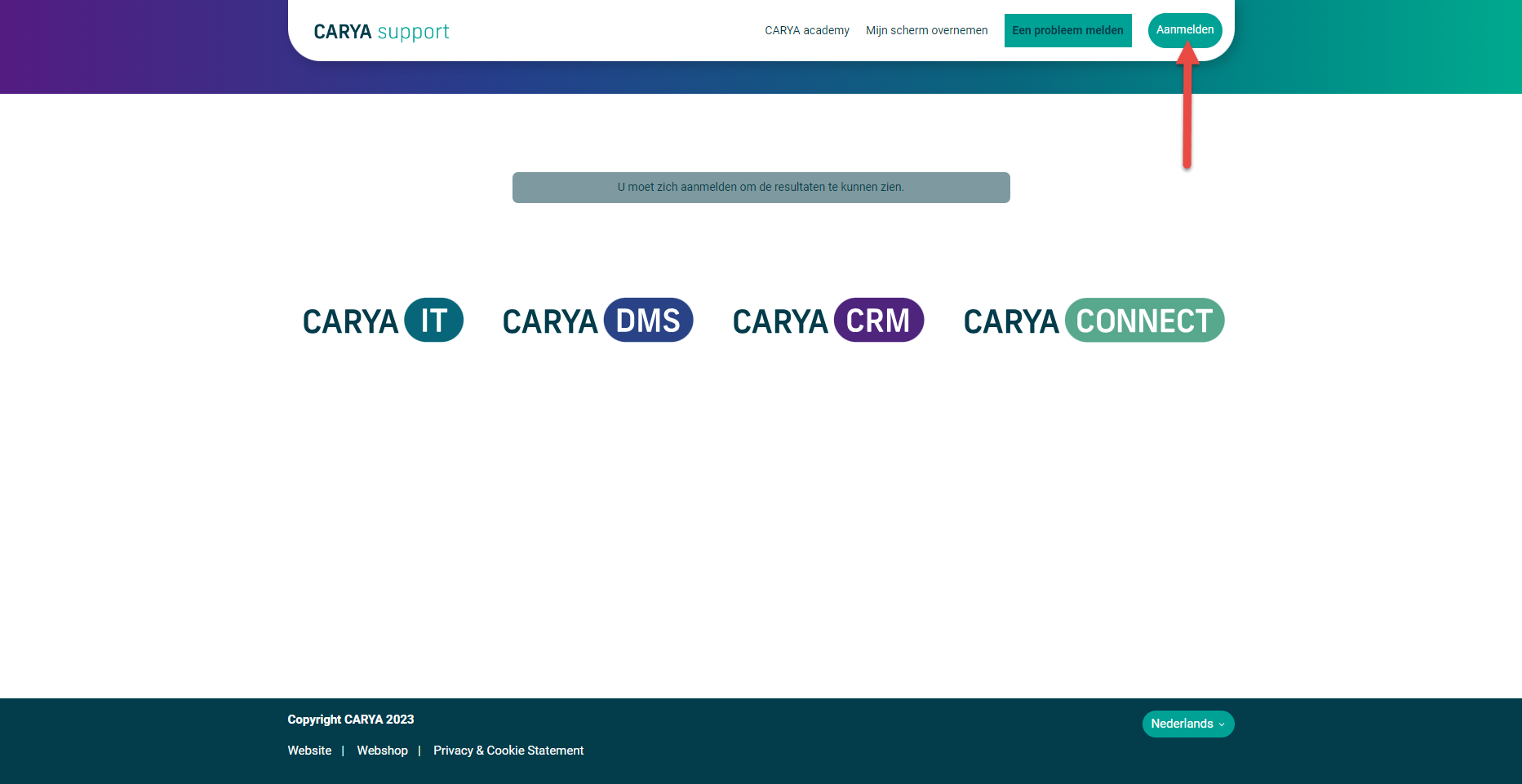Open the CARYA IT product logo
This screenshot has height=784, width=1522.
pos(383,320)
